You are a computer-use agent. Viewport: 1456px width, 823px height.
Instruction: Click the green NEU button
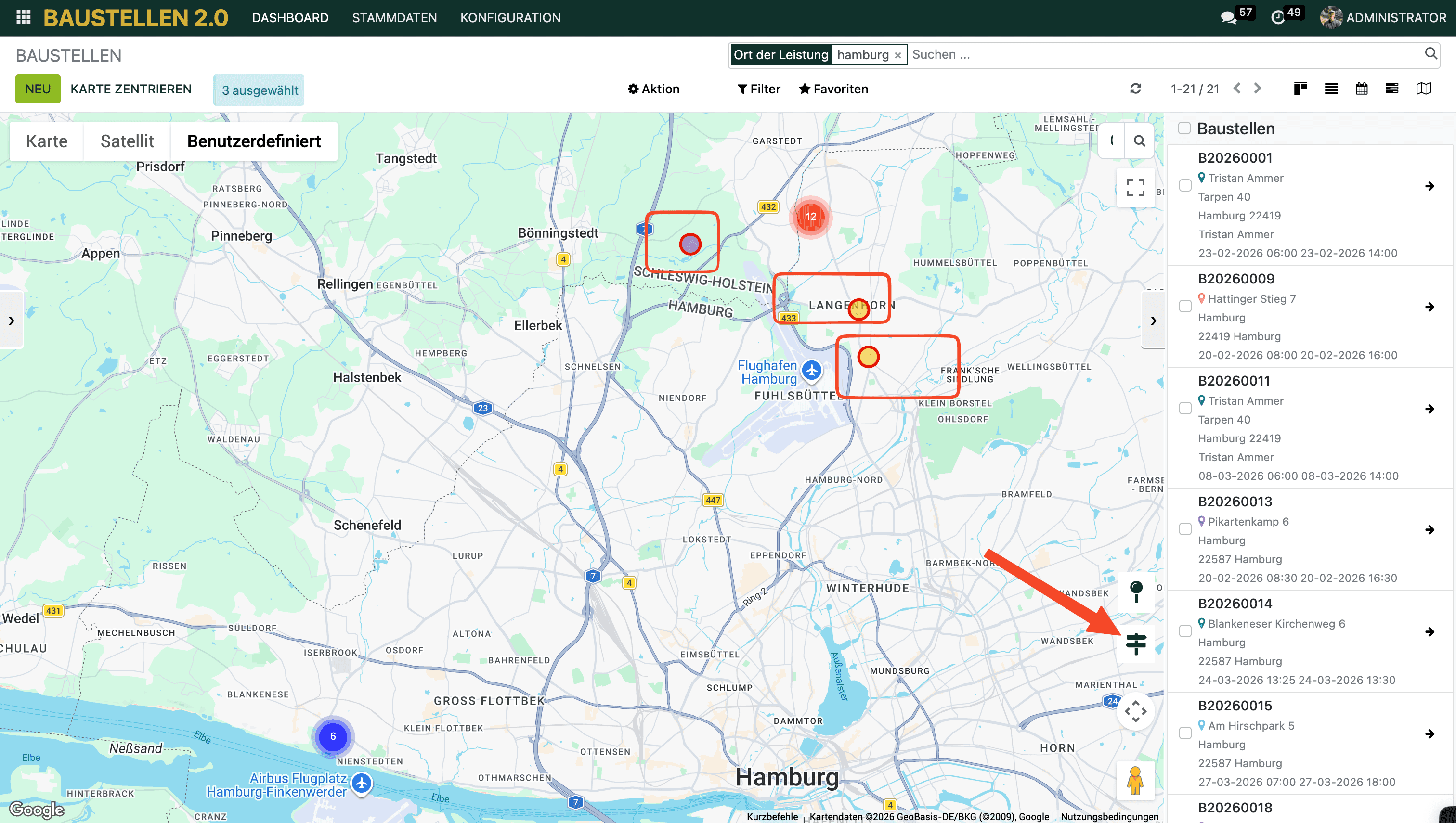pyautogui.click(x=38, y=89)
